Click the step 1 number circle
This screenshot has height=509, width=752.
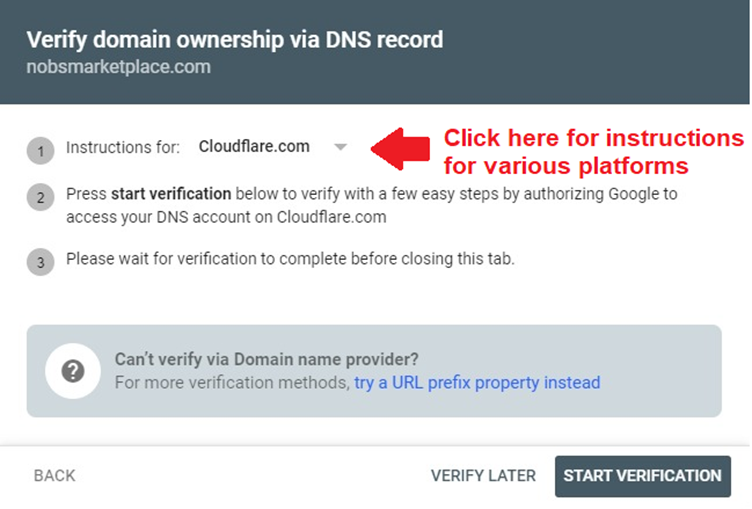pos(40,152)
